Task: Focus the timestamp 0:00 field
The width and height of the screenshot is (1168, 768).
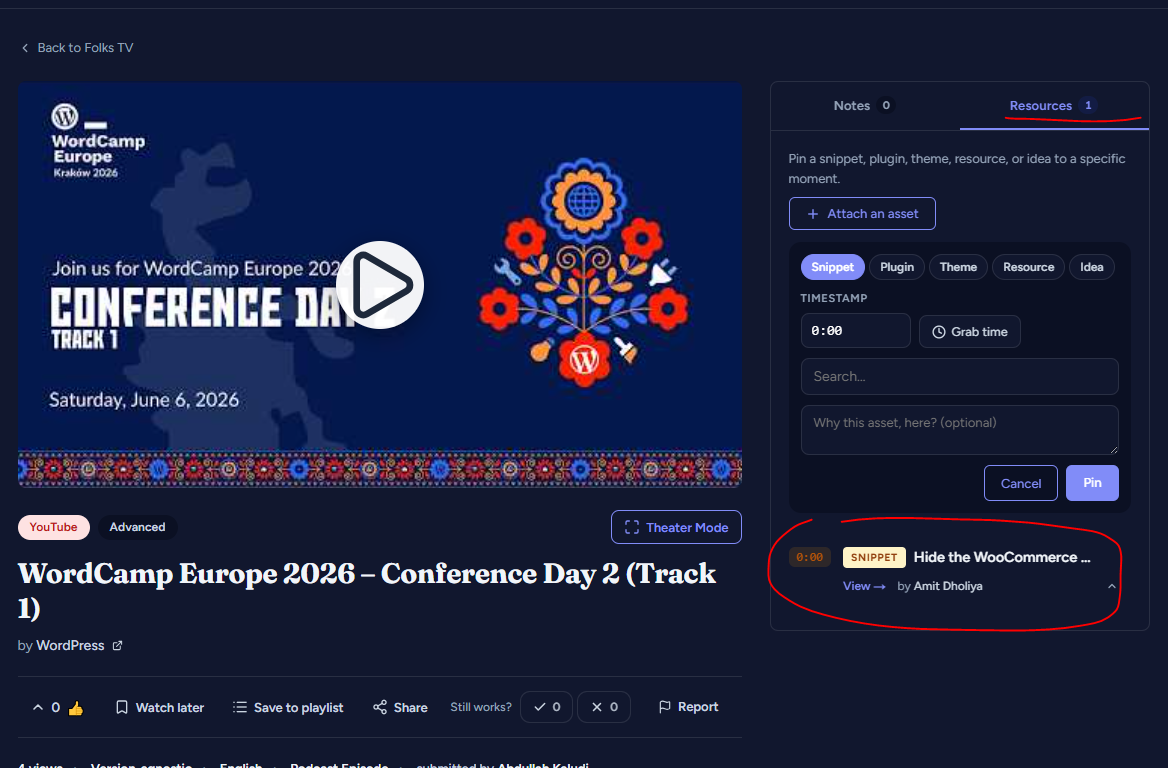Action: (855, 331)
